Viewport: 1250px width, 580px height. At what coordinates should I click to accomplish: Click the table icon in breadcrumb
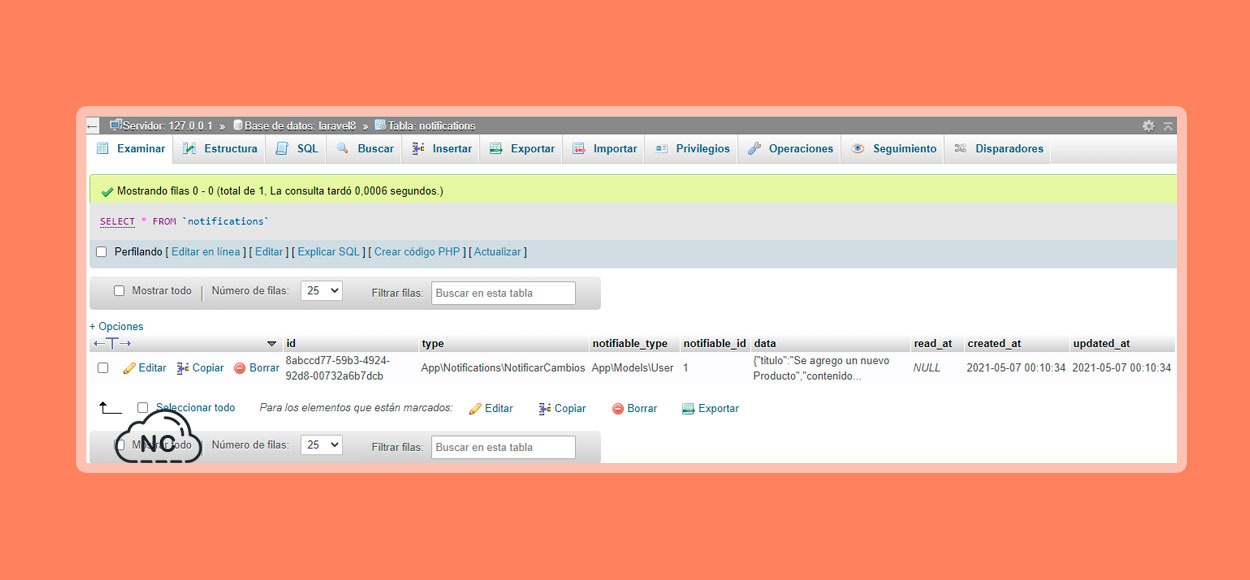point(380,125)
